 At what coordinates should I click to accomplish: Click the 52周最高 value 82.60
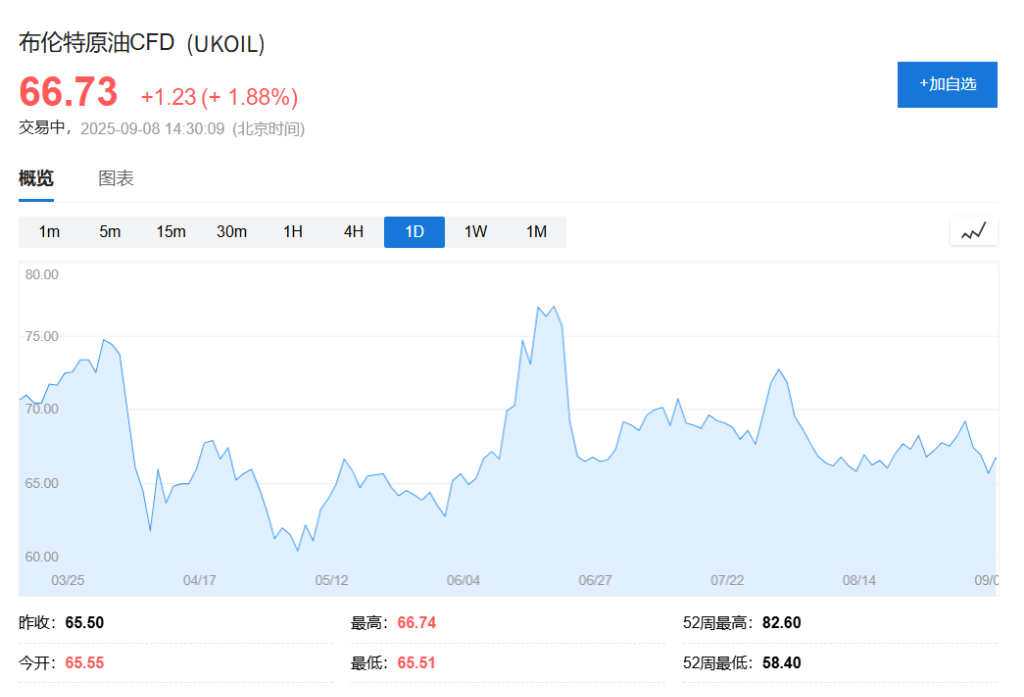pyautogui.click(x=781, y=623)
